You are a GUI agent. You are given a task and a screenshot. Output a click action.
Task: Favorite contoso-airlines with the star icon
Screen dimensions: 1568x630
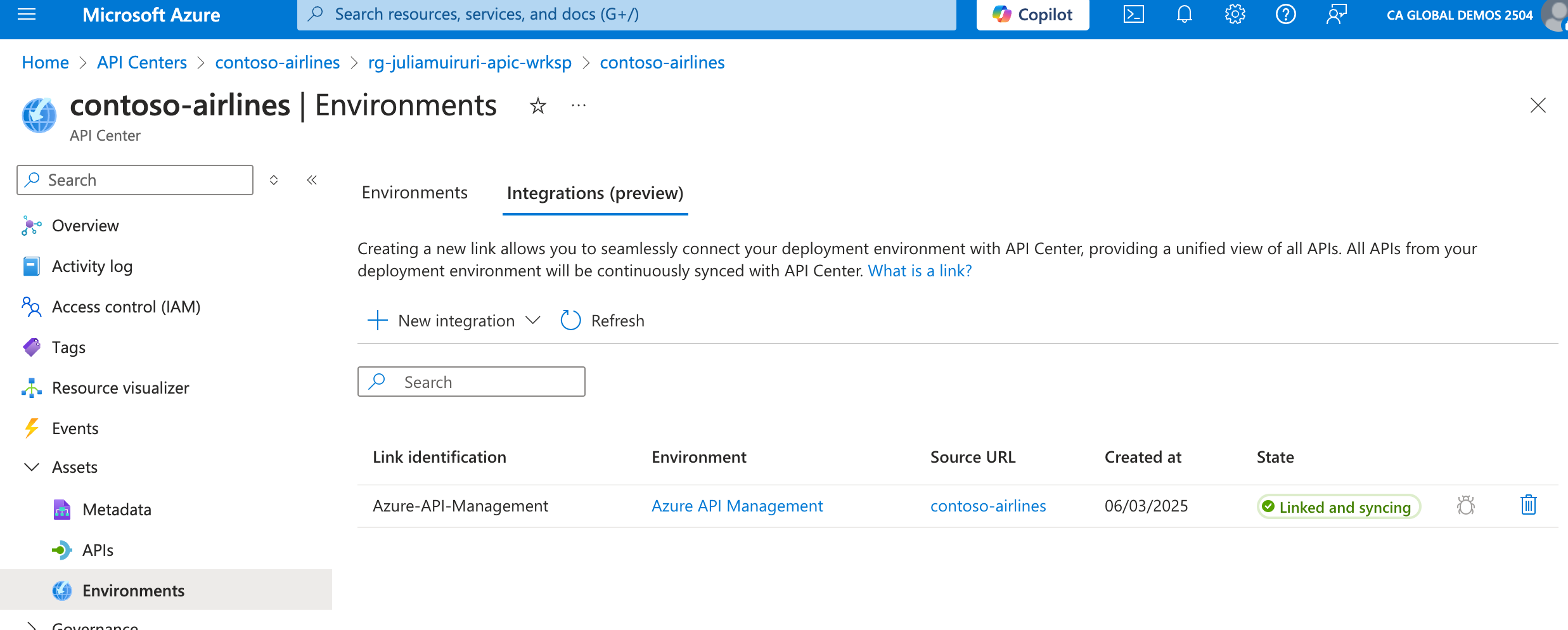click(537, 106)
